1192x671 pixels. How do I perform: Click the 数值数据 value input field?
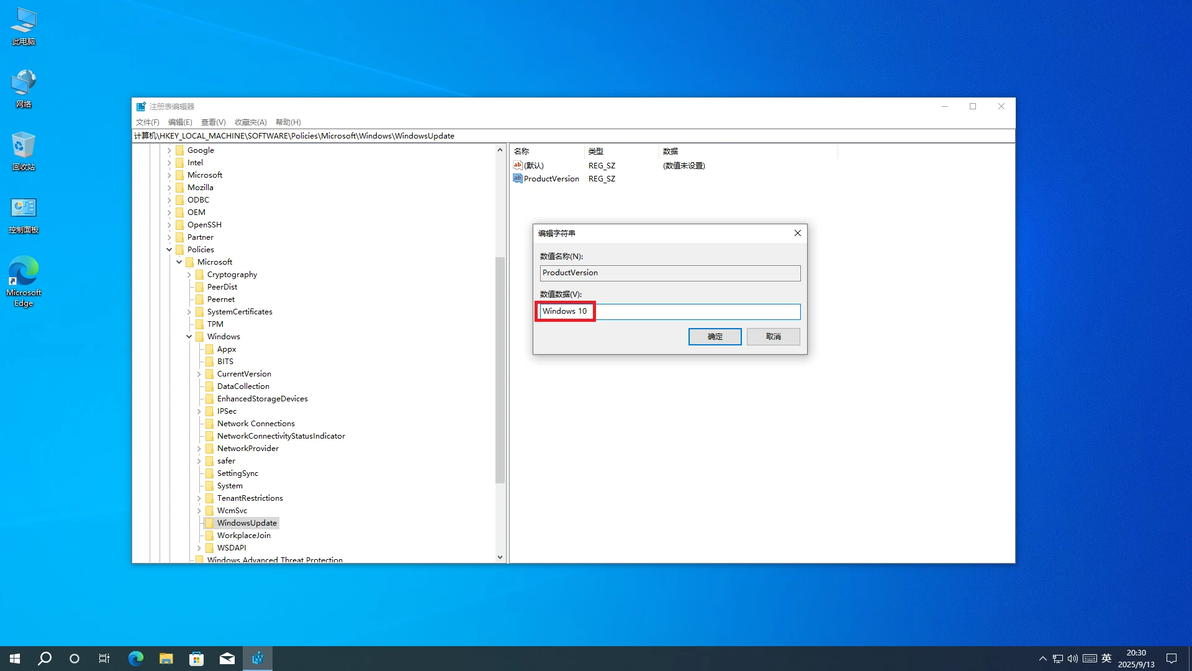(670, 312)
